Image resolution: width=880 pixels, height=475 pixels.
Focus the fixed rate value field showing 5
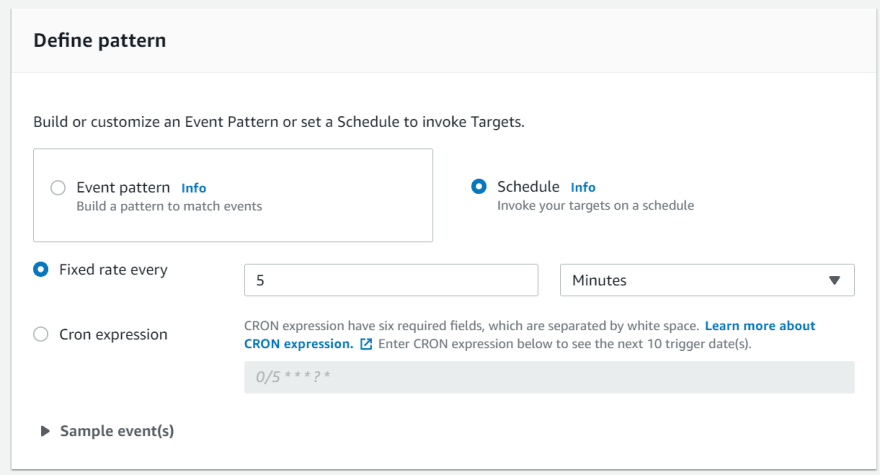coord(391,280)
